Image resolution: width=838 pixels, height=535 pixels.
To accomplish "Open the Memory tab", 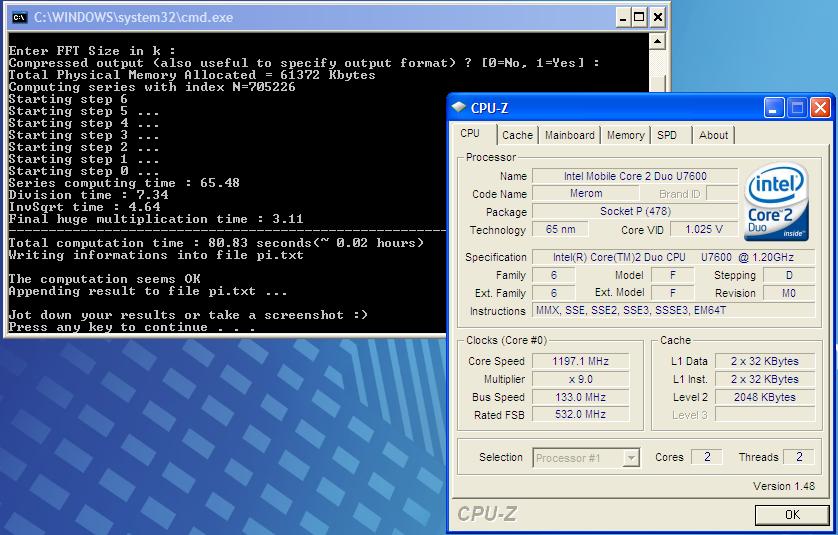I will click(625, 135).
